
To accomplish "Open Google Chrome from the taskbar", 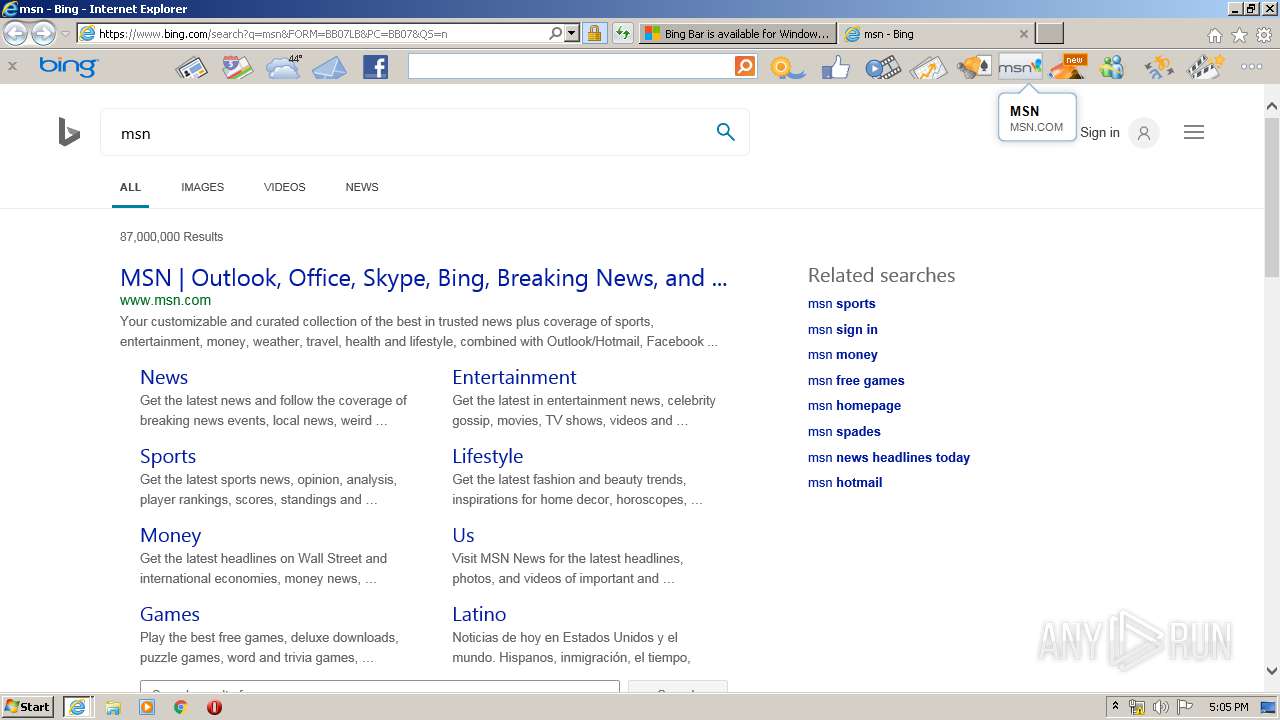I will (180, 707).
